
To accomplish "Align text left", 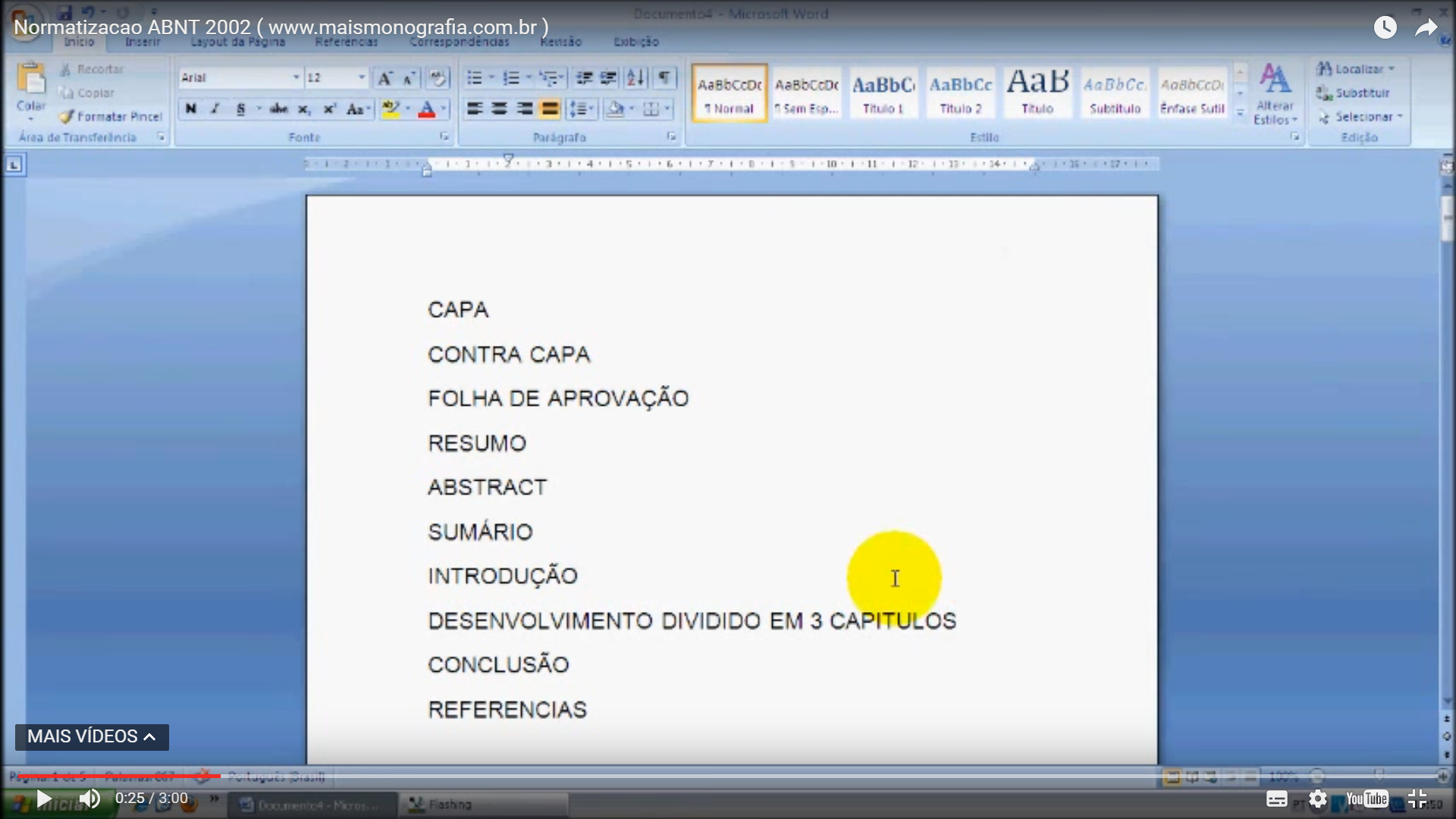I will (475, 109).
